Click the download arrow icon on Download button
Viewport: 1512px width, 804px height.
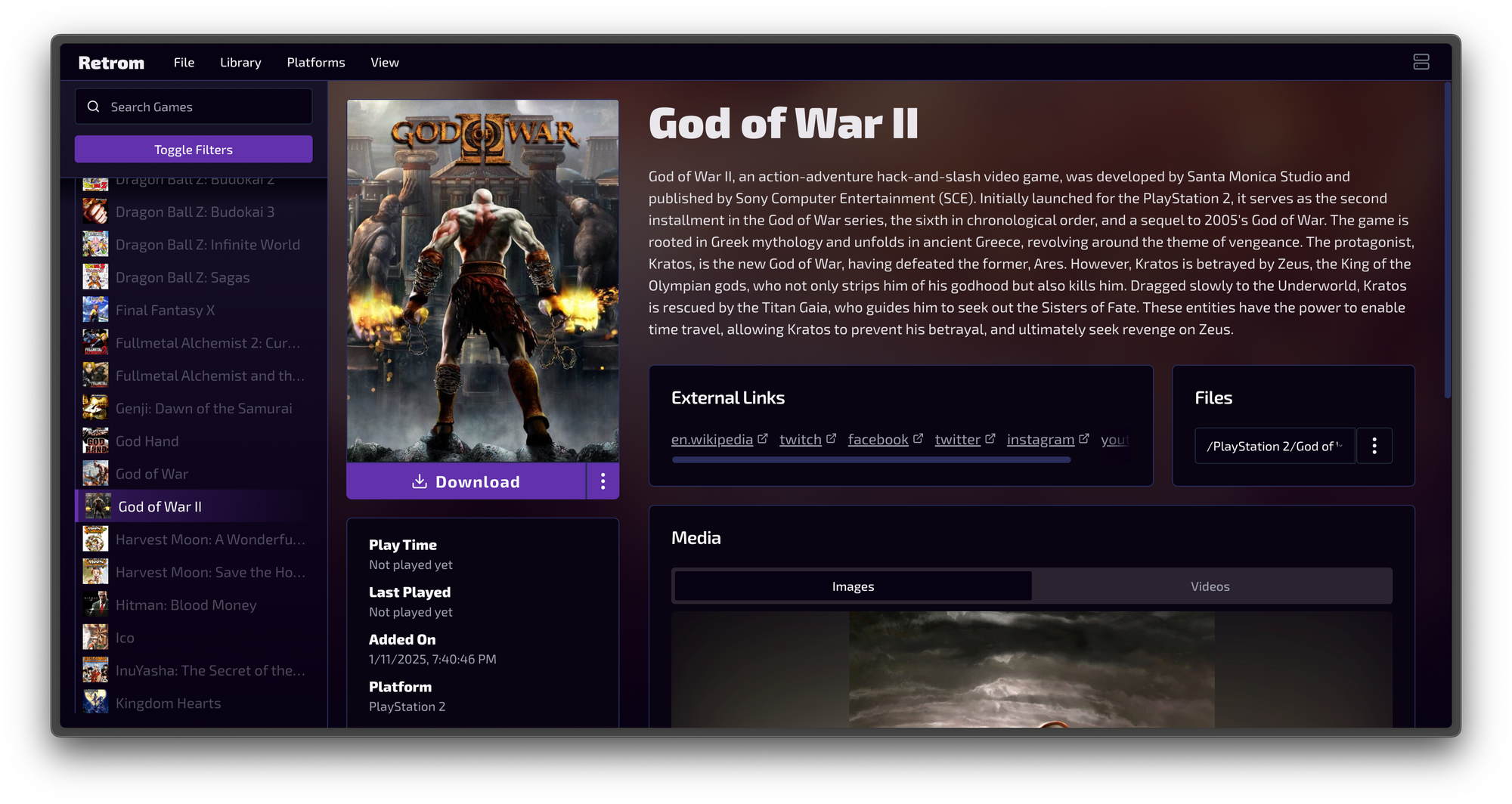(x=420, y=481)
